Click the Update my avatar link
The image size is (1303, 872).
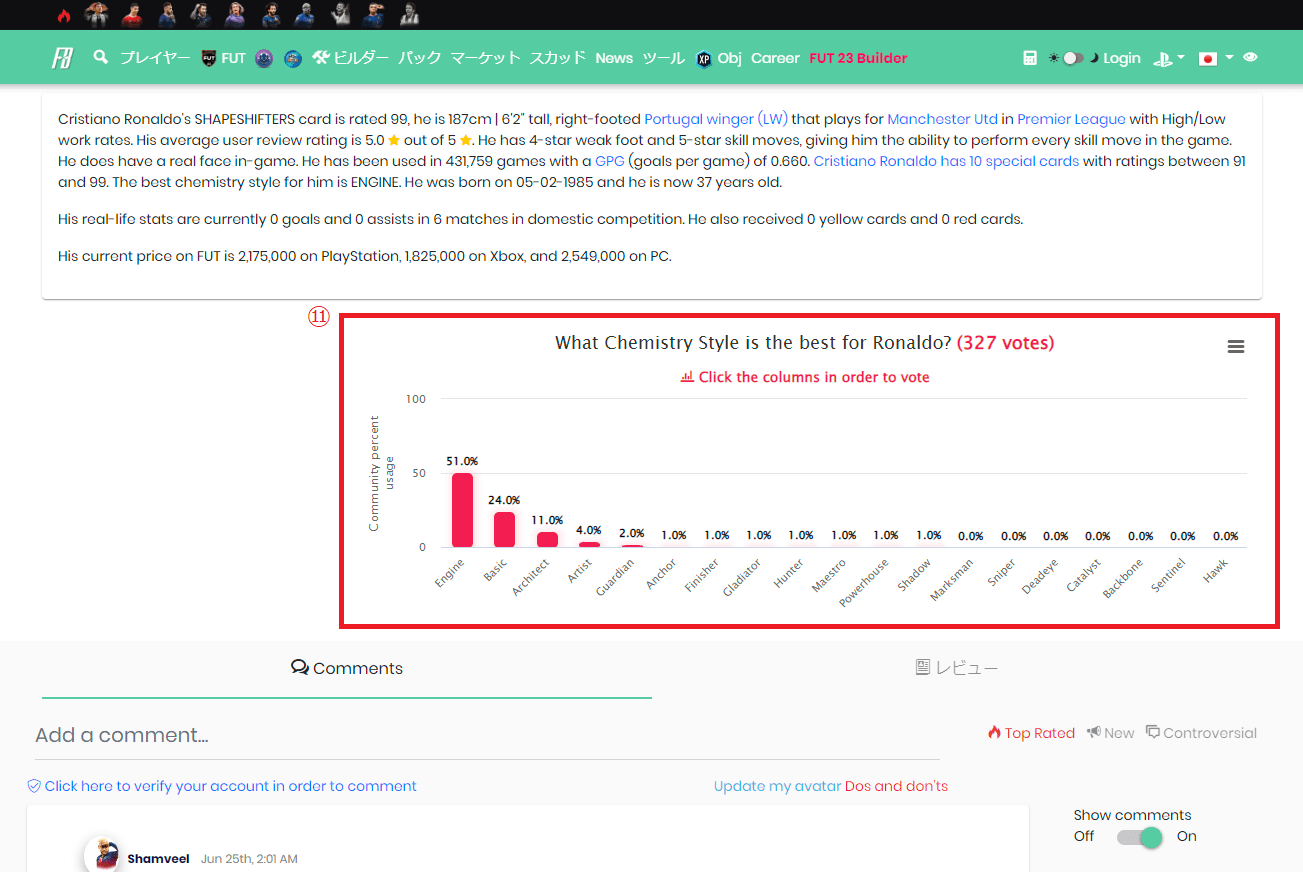[777, 786]
